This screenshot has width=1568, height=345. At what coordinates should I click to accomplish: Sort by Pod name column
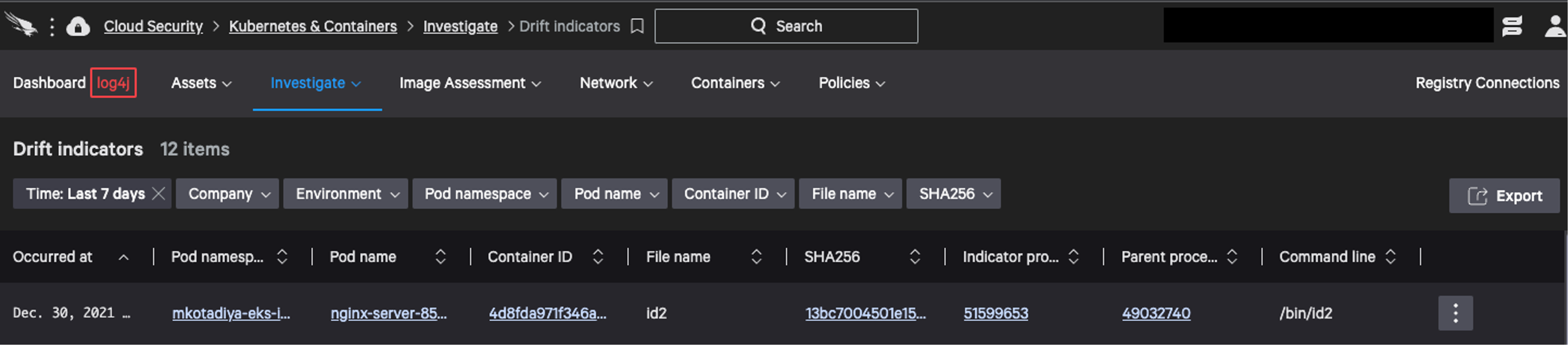[x=440, y=257]
